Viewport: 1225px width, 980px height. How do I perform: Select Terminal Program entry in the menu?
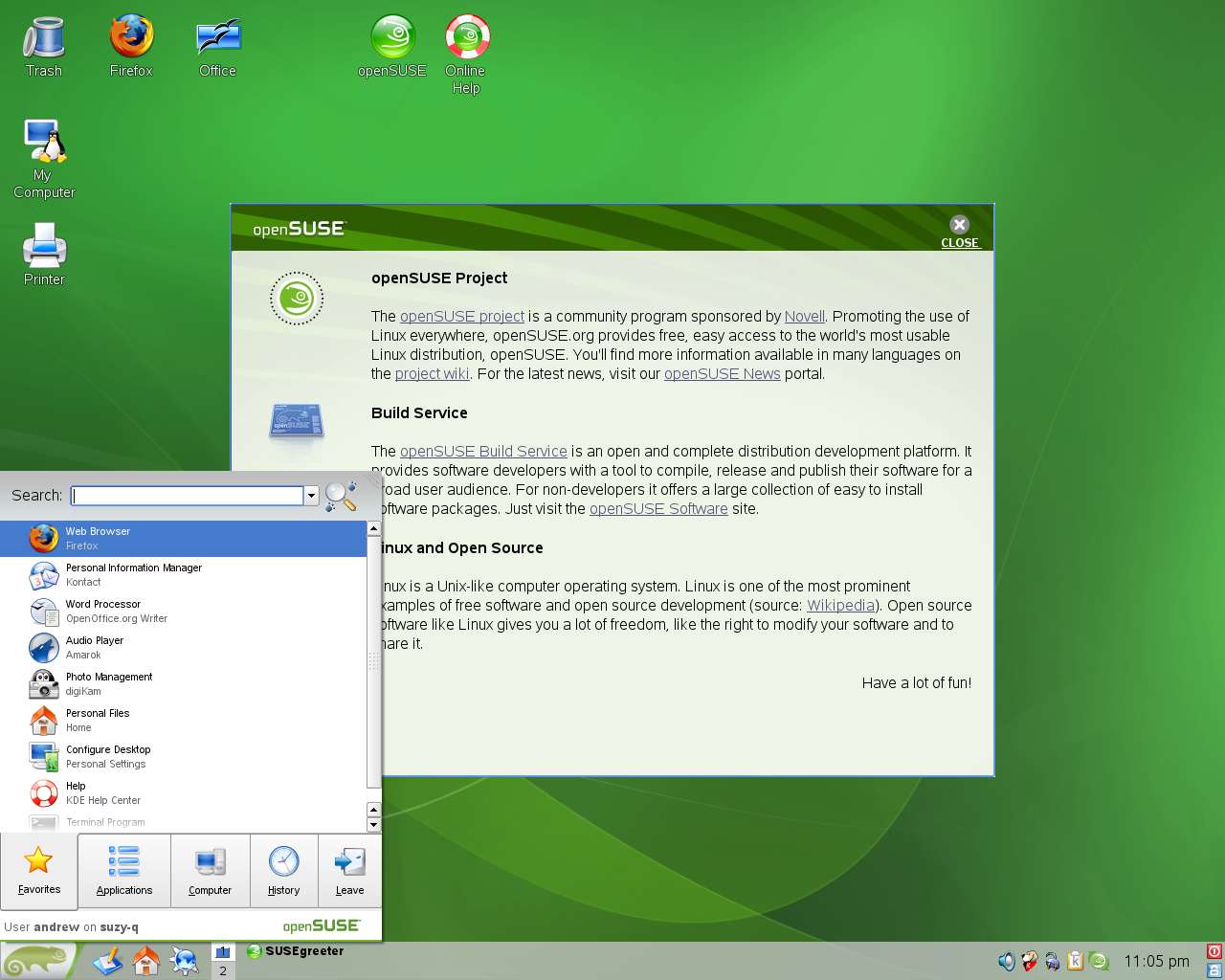click(183, 822)
